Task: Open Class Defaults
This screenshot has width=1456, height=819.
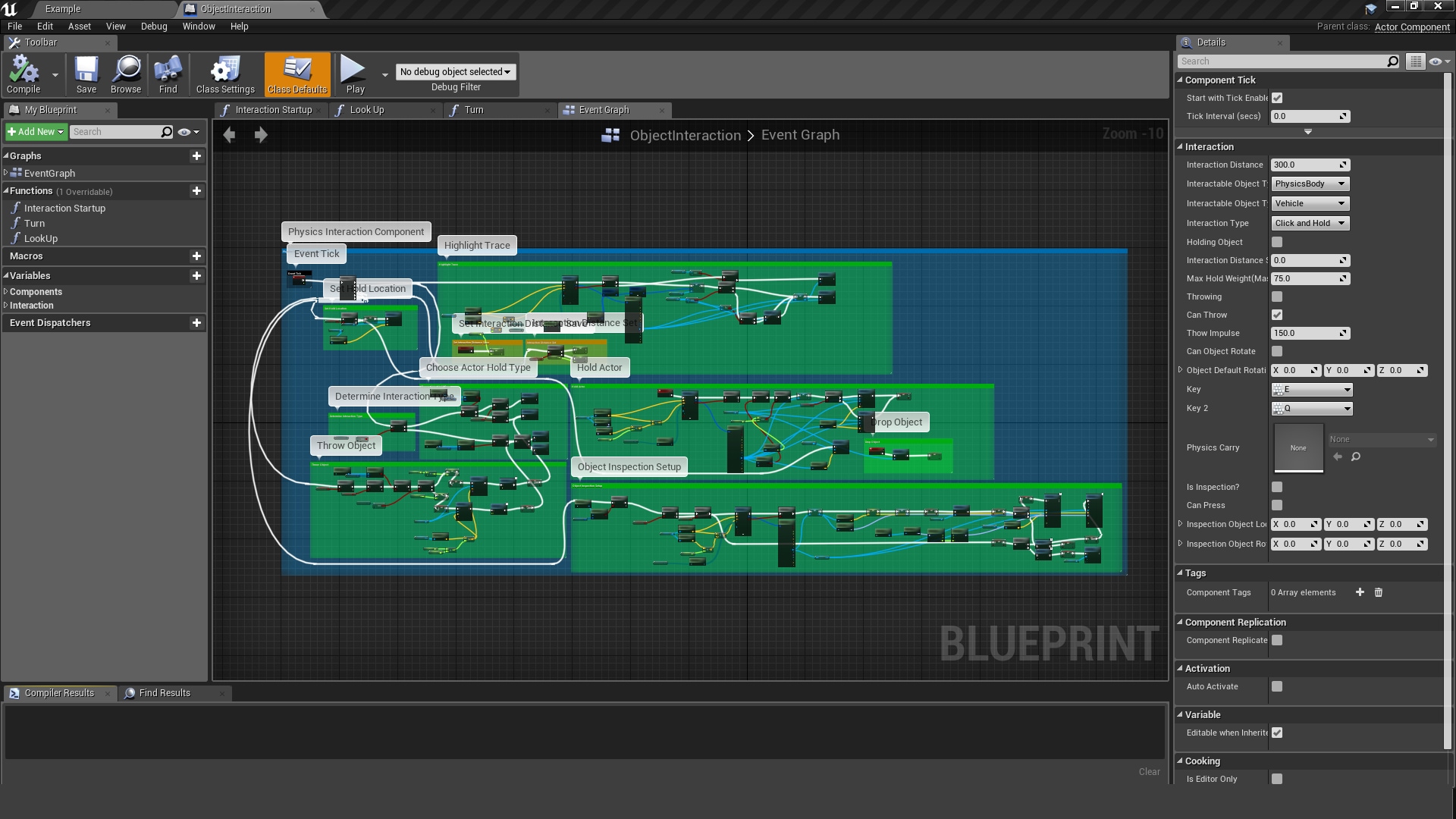Action: click(297, 74)
